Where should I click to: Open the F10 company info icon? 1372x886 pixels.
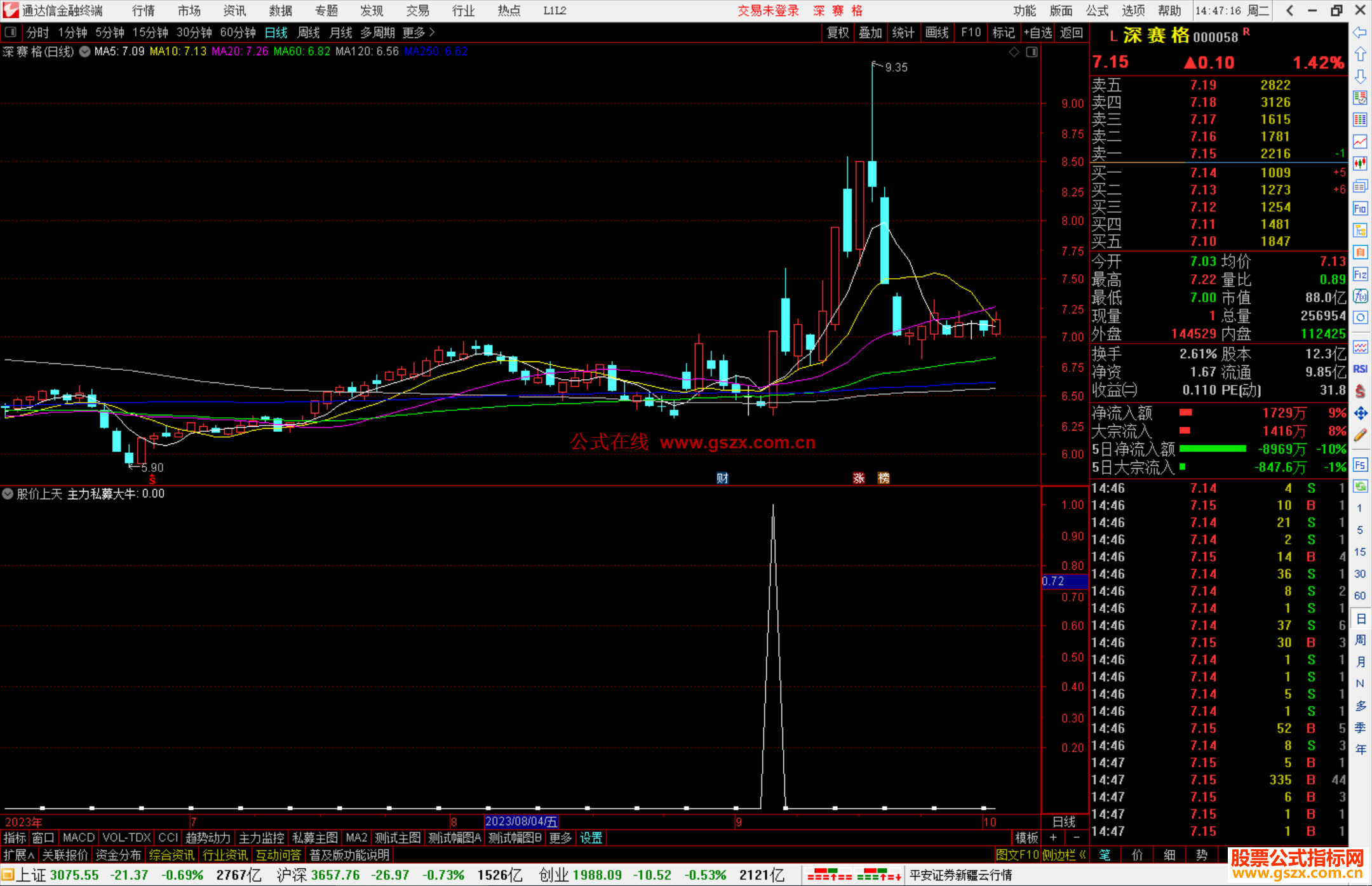pyautogui.click(x=1360, y=208)
